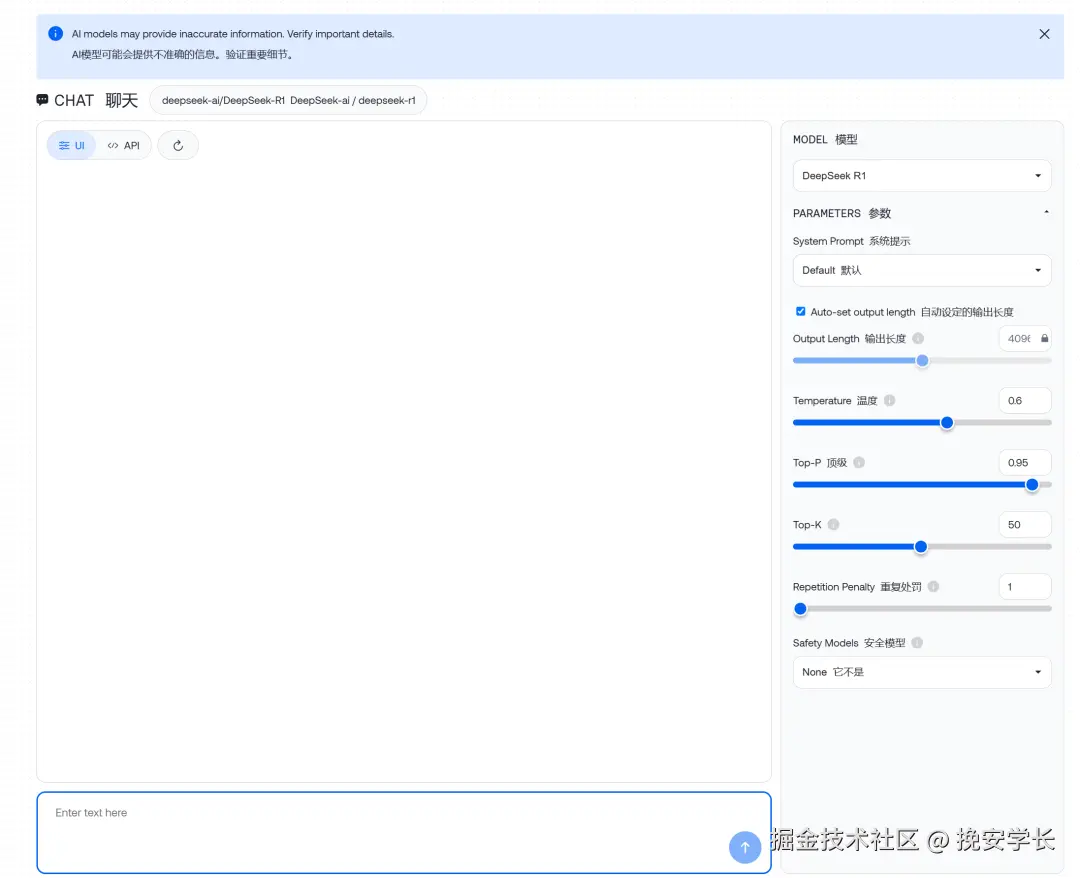Viewport: 1080px width, 878px height.
Task: Dismiss the AI models warning banner
Action: 1044,34
